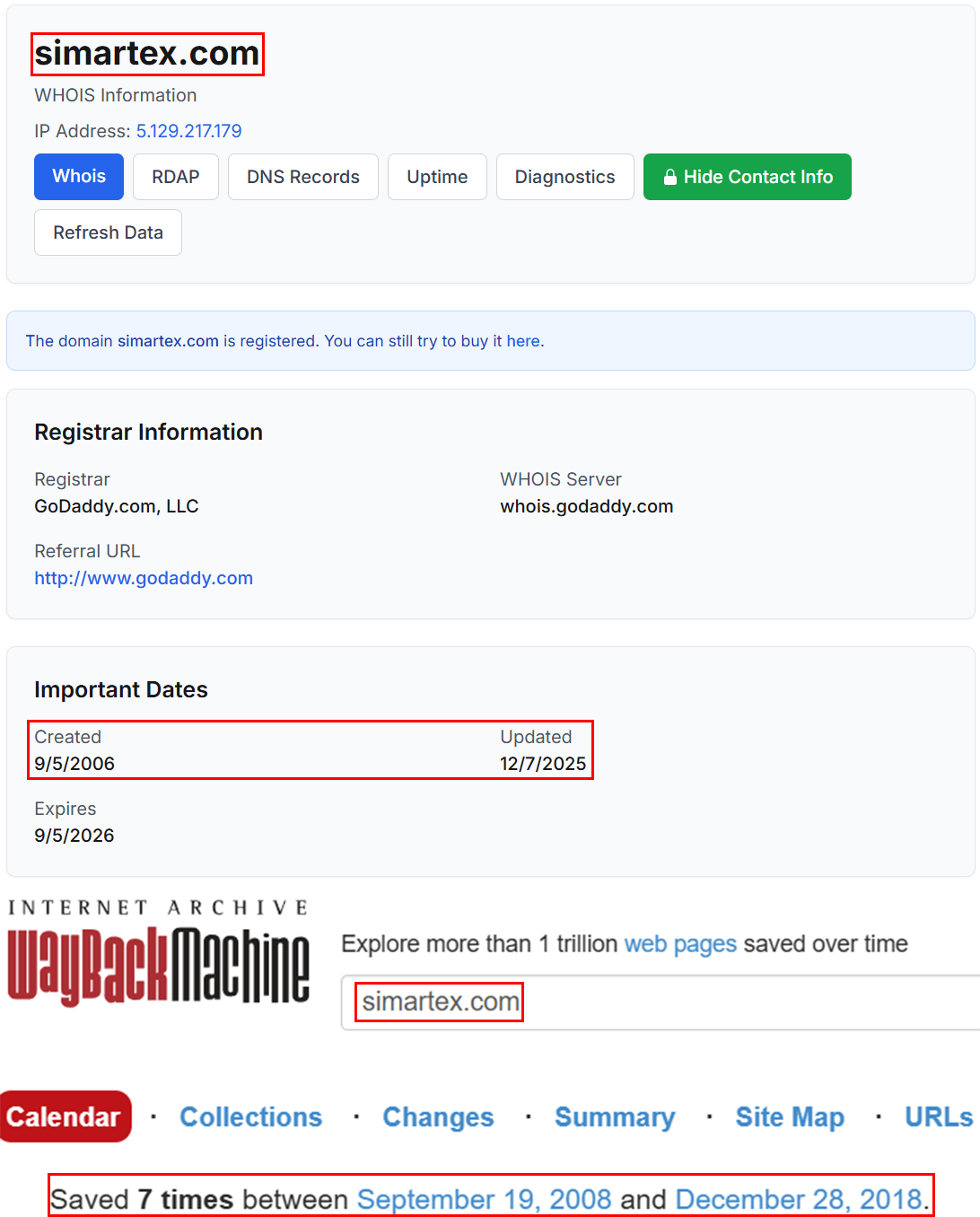Viewport: 980px width, 1217px height.
Task: Click the lock icon on Hide Contact Info
Action: click(x=669, y=177)
